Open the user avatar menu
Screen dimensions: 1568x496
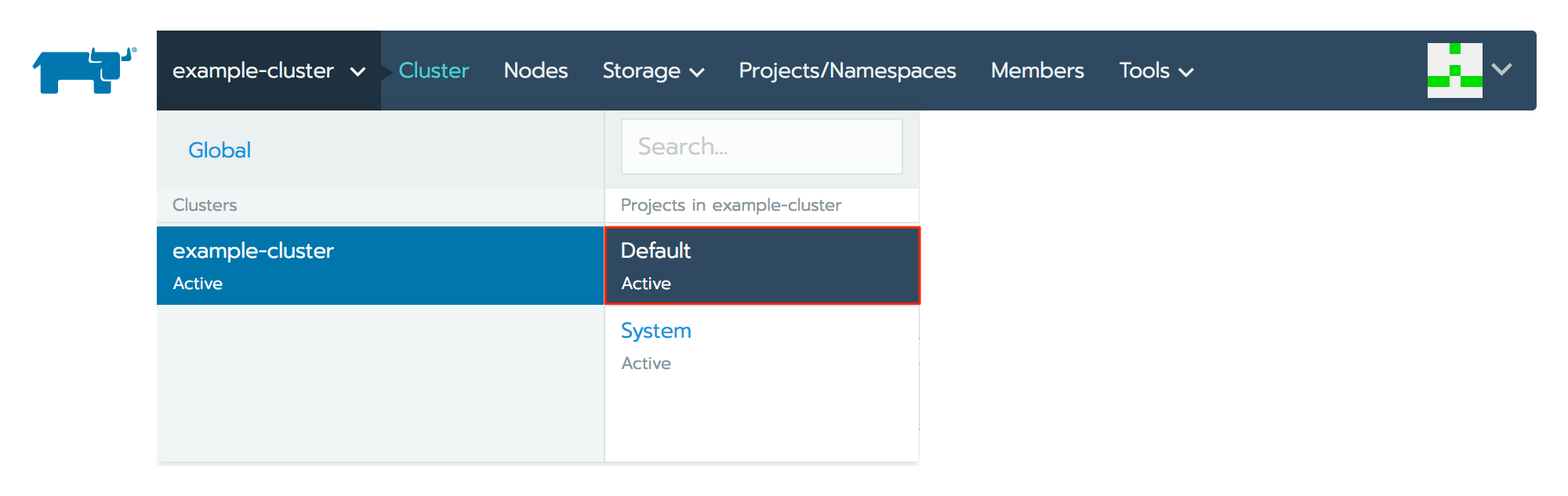click(1454, 71)
